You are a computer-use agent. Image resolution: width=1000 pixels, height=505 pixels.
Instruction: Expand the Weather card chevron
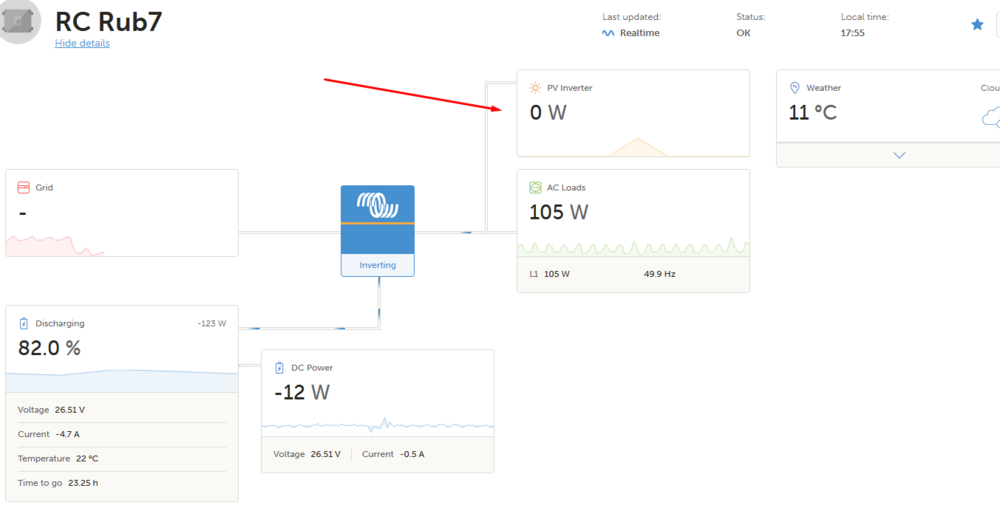tap(899, 155)
